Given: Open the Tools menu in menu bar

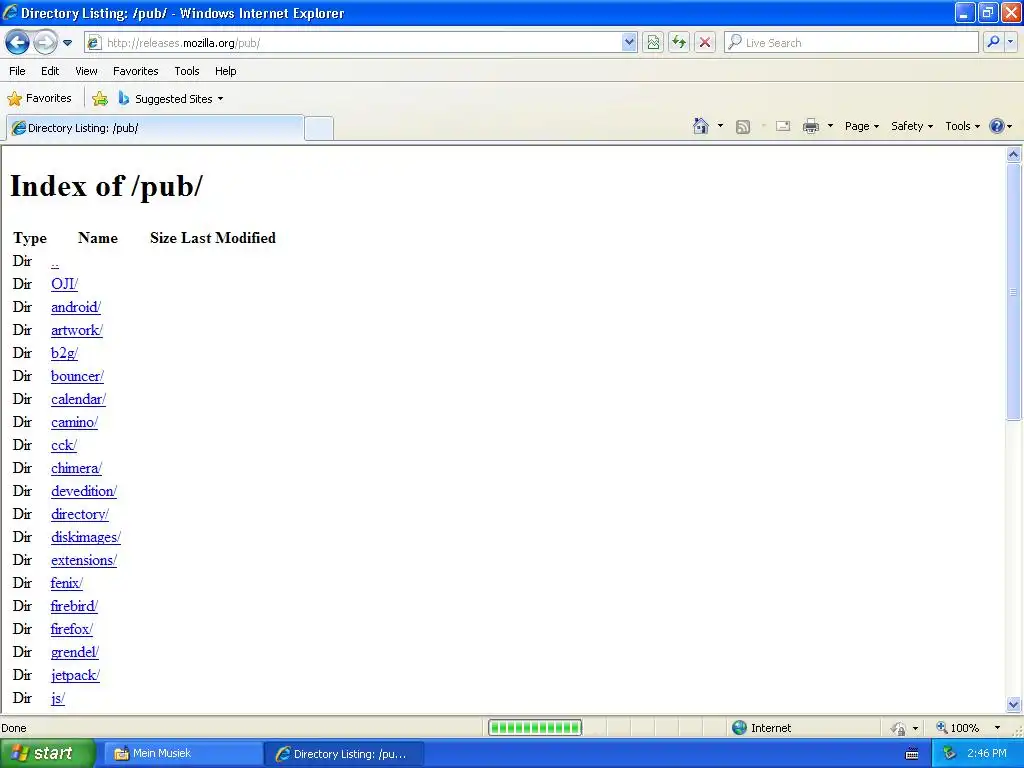Looking at the screenshot, I should pos(187,71).
